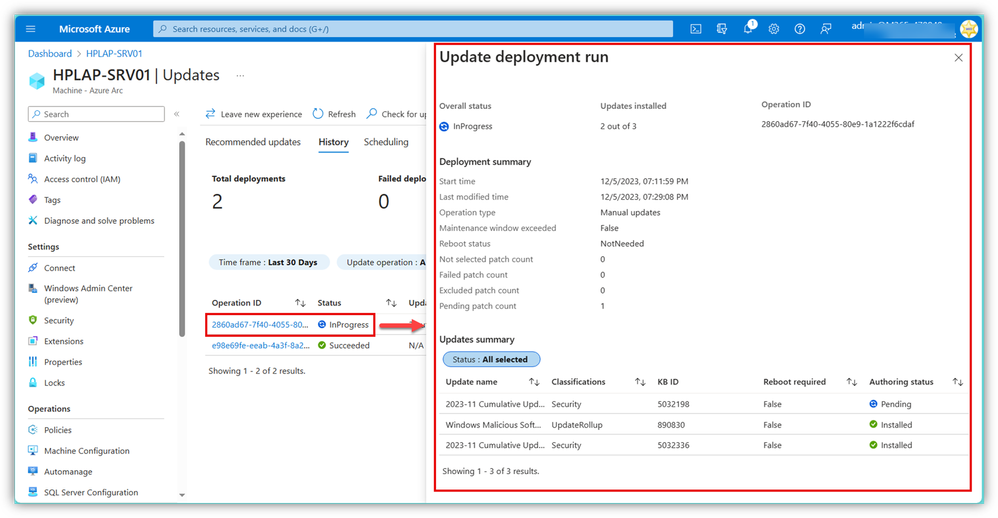This screenshot has height=518, width=998.
Task: Click the Microsoft Azure logo text
Action: 94,29
